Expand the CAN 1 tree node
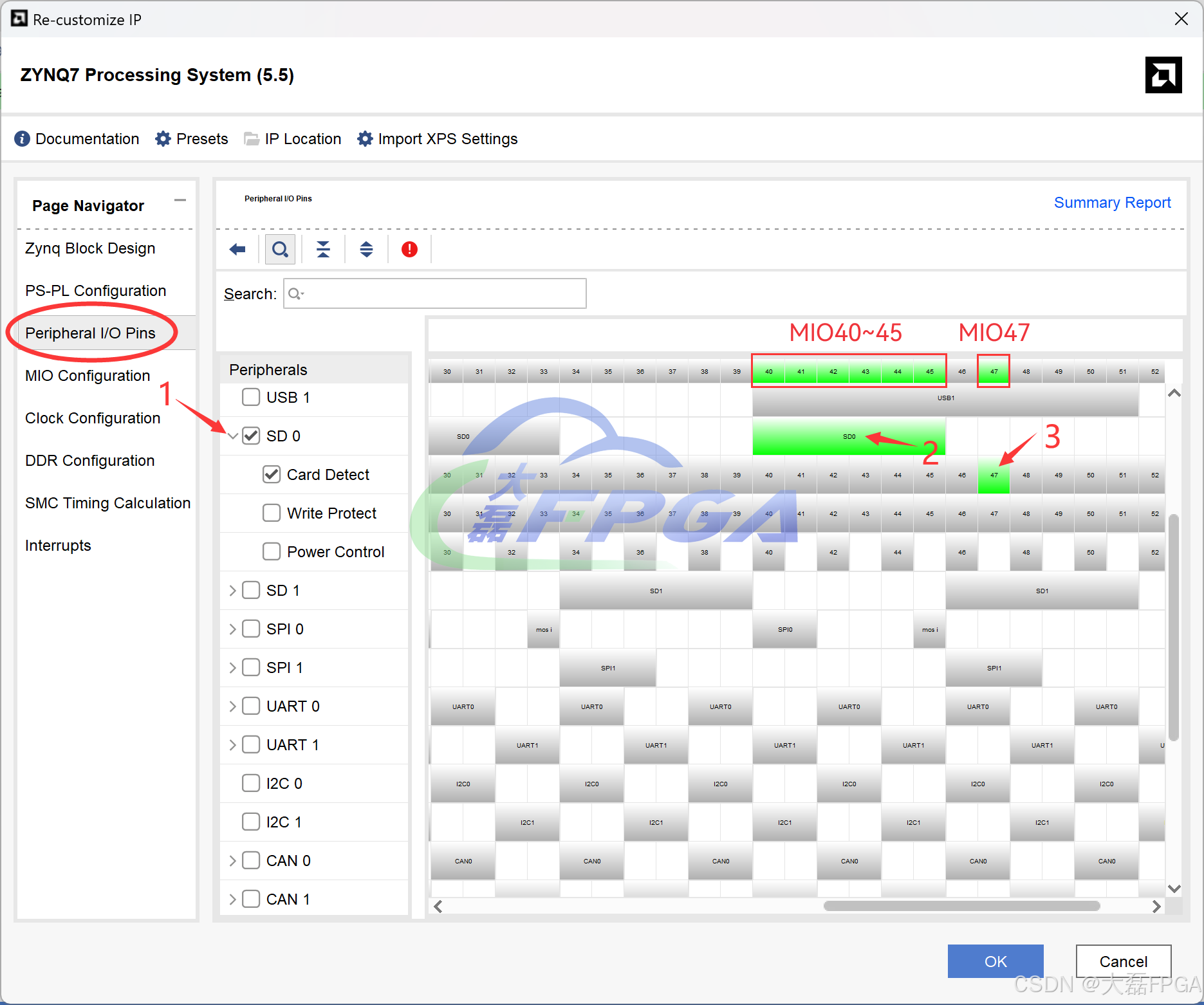The image size is (1204, 1005). (x=232, y=899)
